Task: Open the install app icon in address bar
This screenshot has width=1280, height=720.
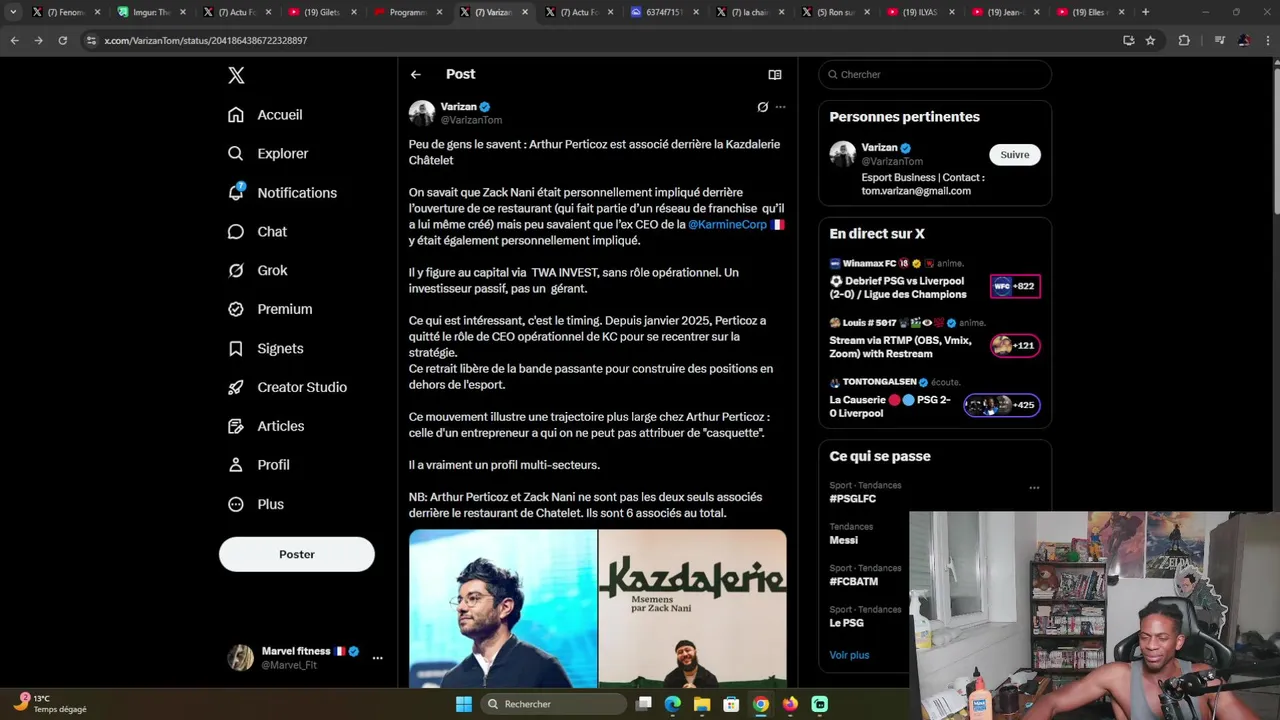Action: point(1128,40)
